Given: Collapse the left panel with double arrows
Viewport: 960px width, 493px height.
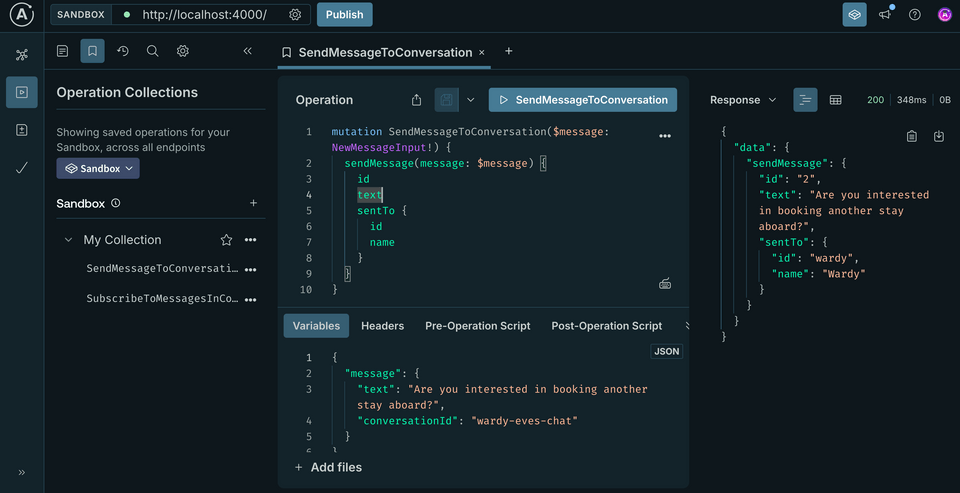Looking at the screenshot, I should 247,51.
